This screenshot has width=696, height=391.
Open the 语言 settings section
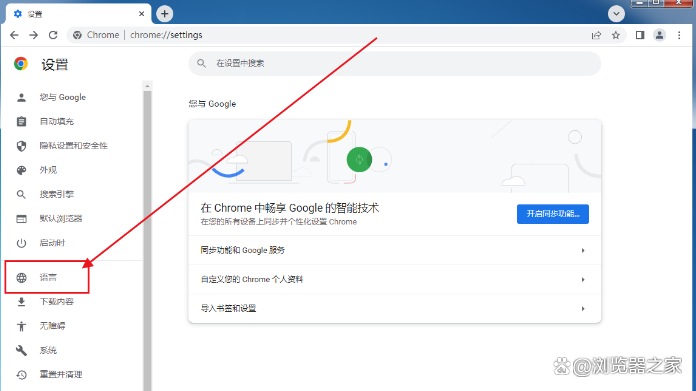48,277
